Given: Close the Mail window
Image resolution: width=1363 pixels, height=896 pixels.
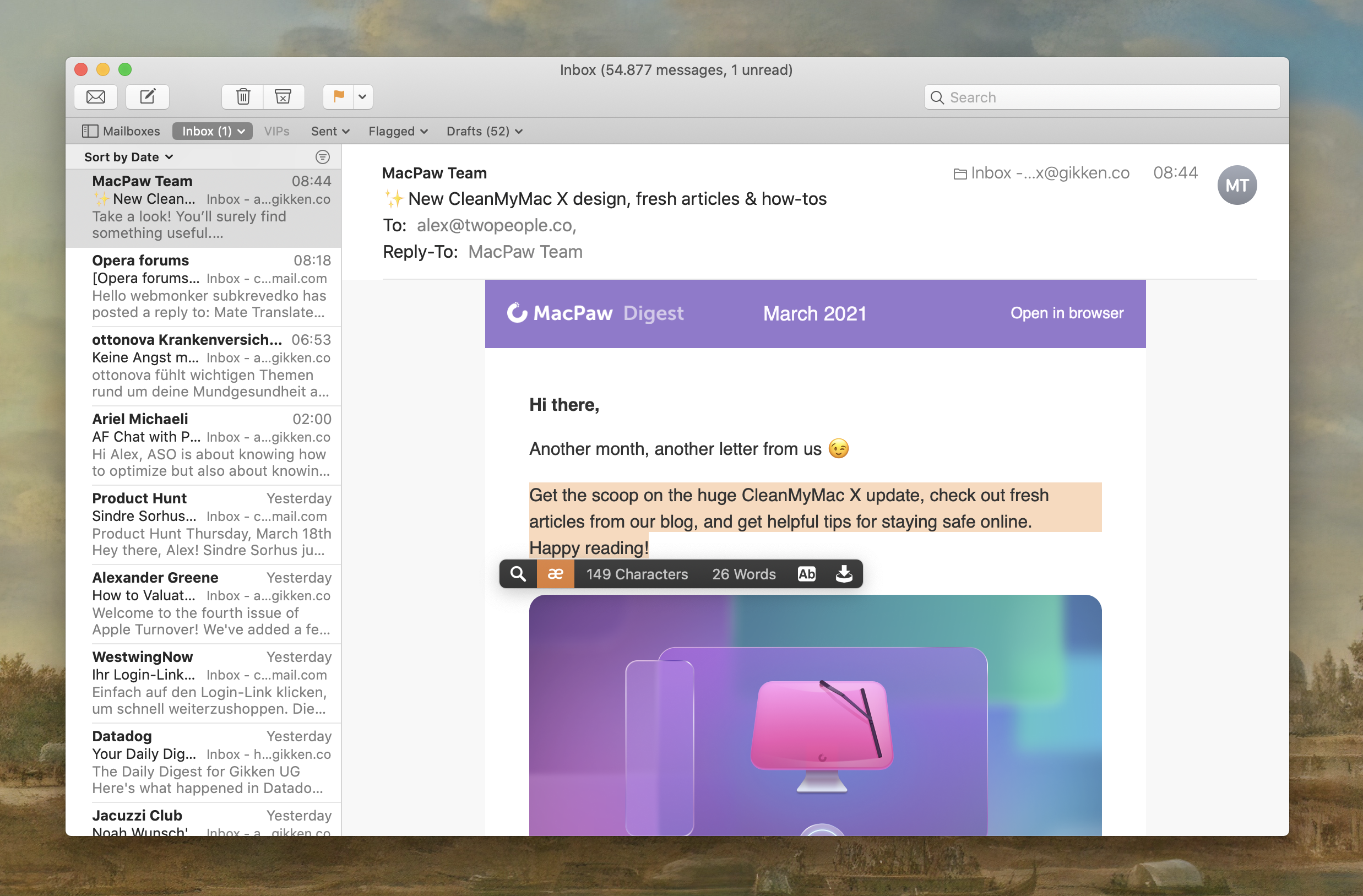Looking at the screenshot, I should pyautogui.click(x=81, y=69).
